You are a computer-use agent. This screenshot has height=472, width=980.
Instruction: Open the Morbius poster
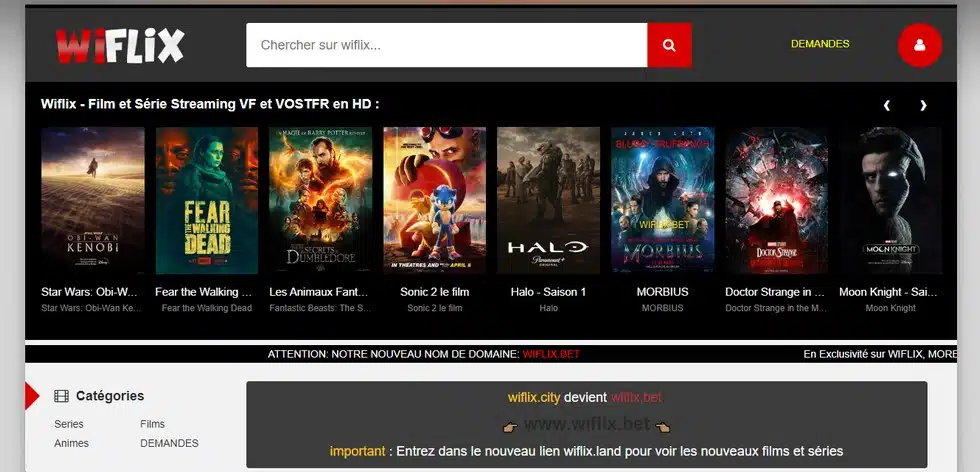click(x=662, y=201)
